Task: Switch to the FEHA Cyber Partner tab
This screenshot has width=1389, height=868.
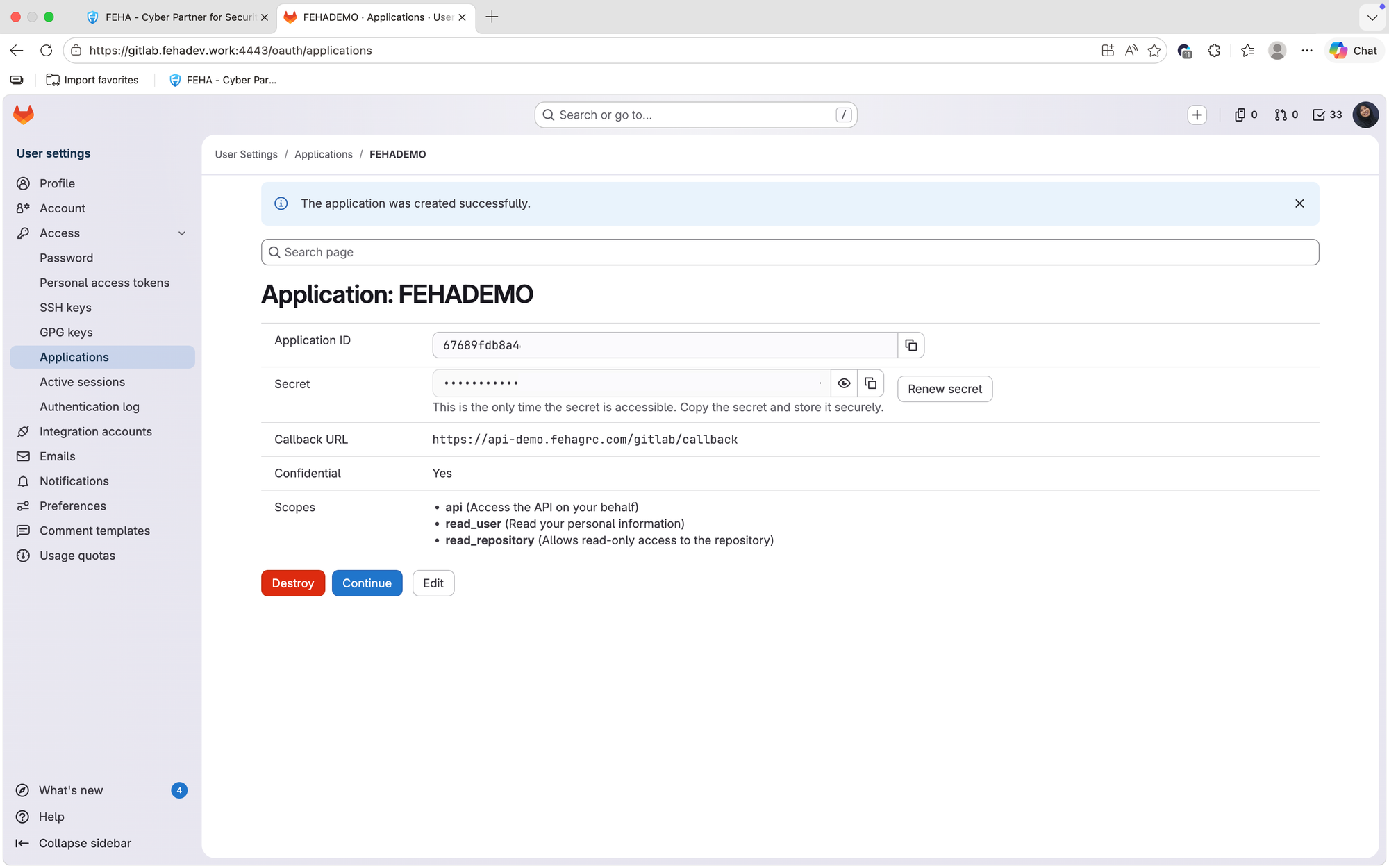Action: tap(178, 17)
